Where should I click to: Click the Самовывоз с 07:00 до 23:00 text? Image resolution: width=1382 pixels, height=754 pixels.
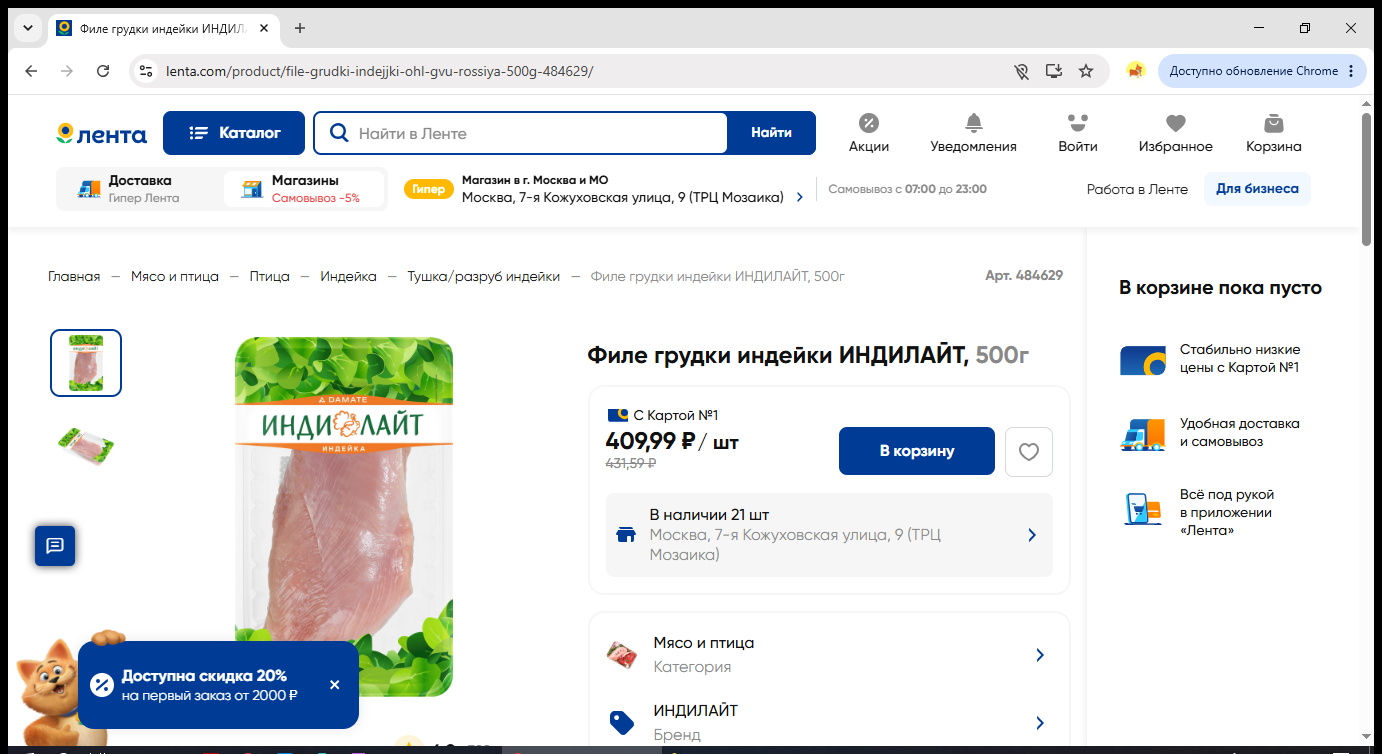pyautogui.click(x=907, y=189)
